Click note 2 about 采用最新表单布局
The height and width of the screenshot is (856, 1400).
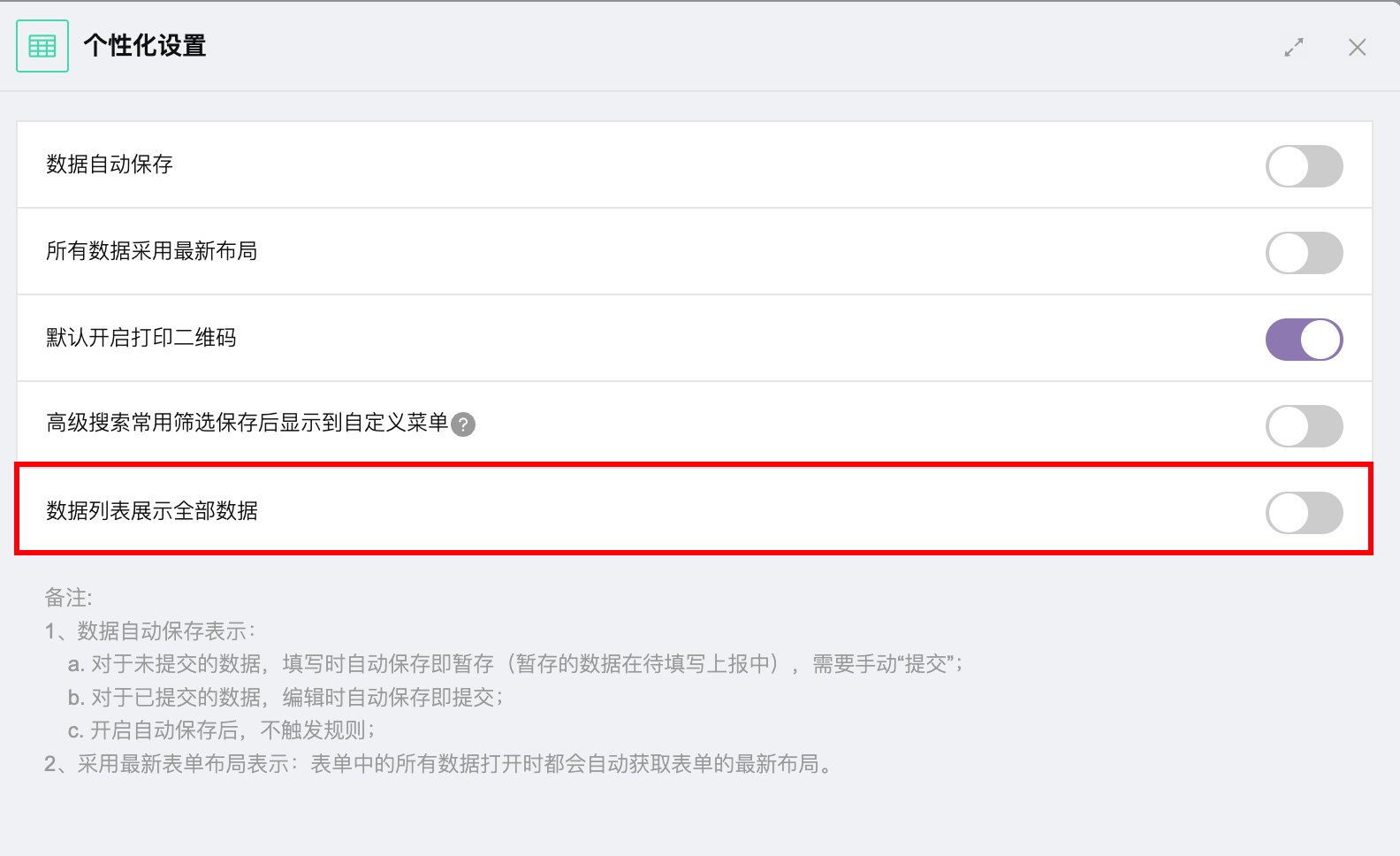coord(439,764)
